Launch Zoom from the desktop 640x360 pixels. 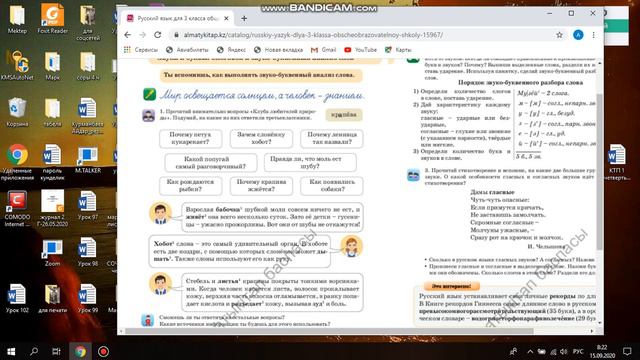click(52, 253)
